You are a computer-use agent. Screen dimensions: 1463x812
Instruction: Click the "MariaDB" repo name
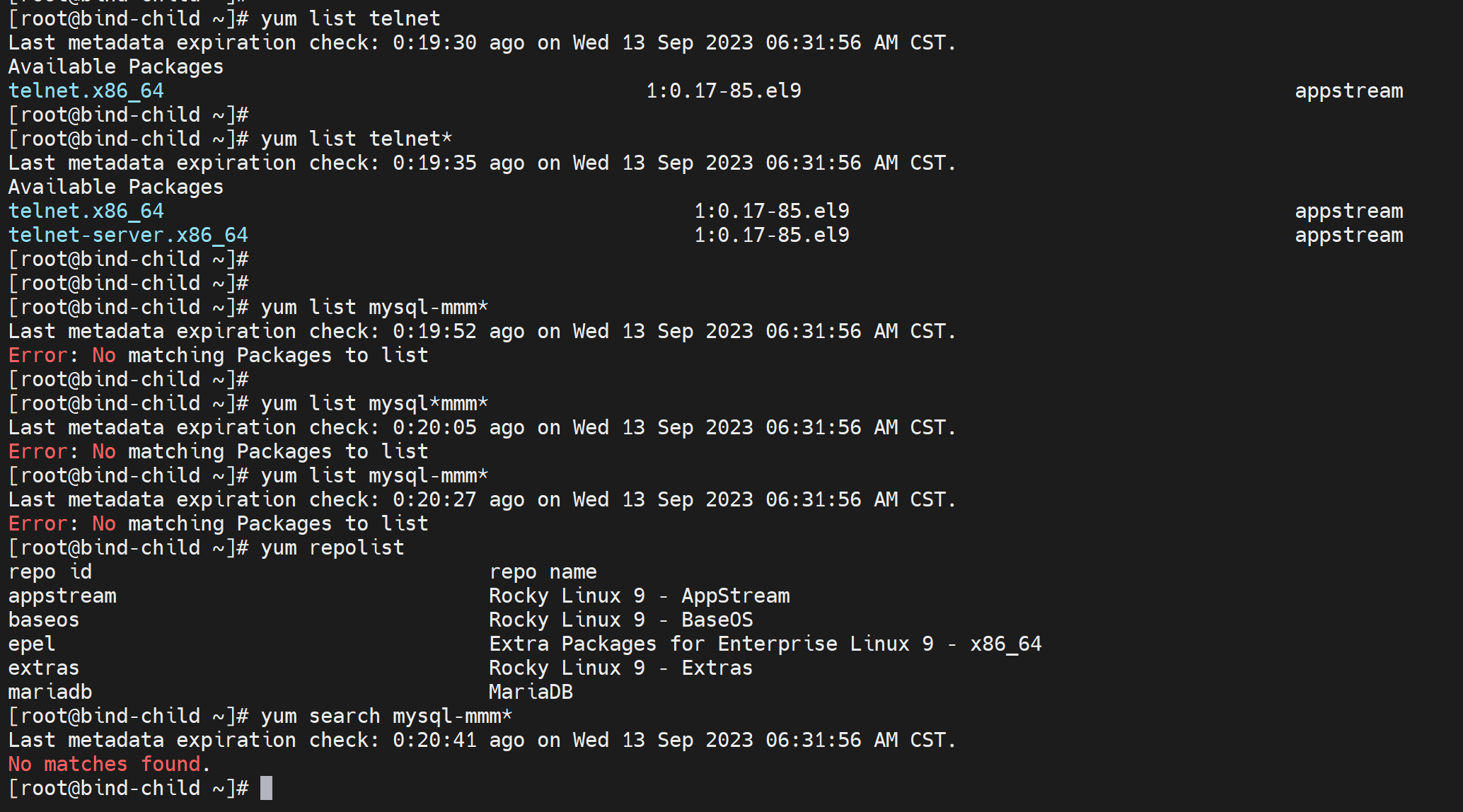tap(531, 692)
